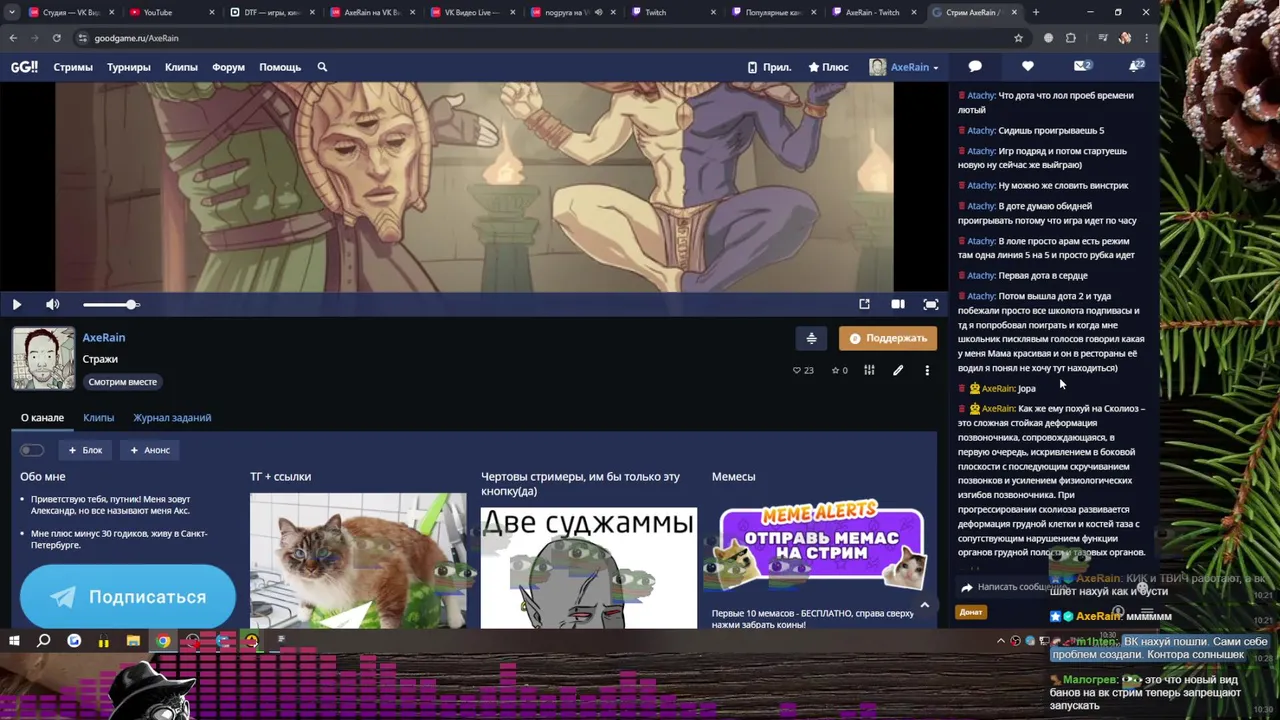Viewport: 1280px width, 720px height.
Task: Click the Смотрим вместе category tag
Action: click(x=122, y=382)
